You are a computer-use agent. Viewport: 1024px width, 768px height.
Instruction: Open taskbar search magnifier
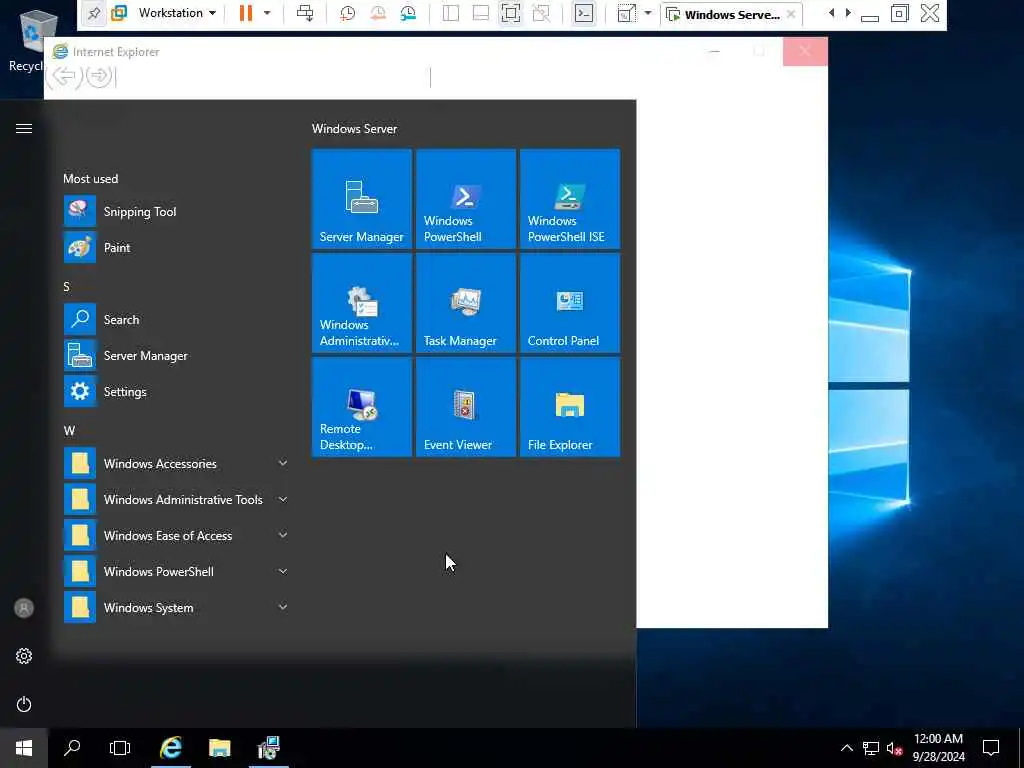[72, 748]
